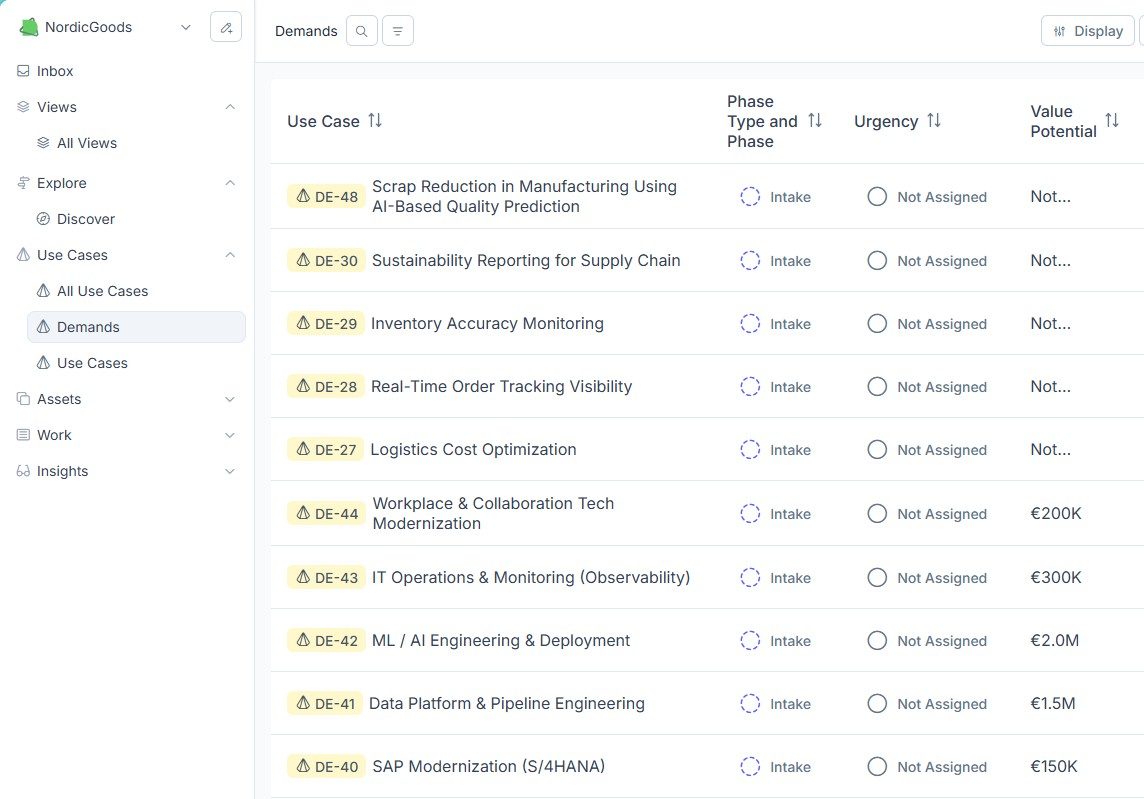The image size is (1144, 799).
Task: Open All Views in sidebar
Action: click(x=87, y=143)
